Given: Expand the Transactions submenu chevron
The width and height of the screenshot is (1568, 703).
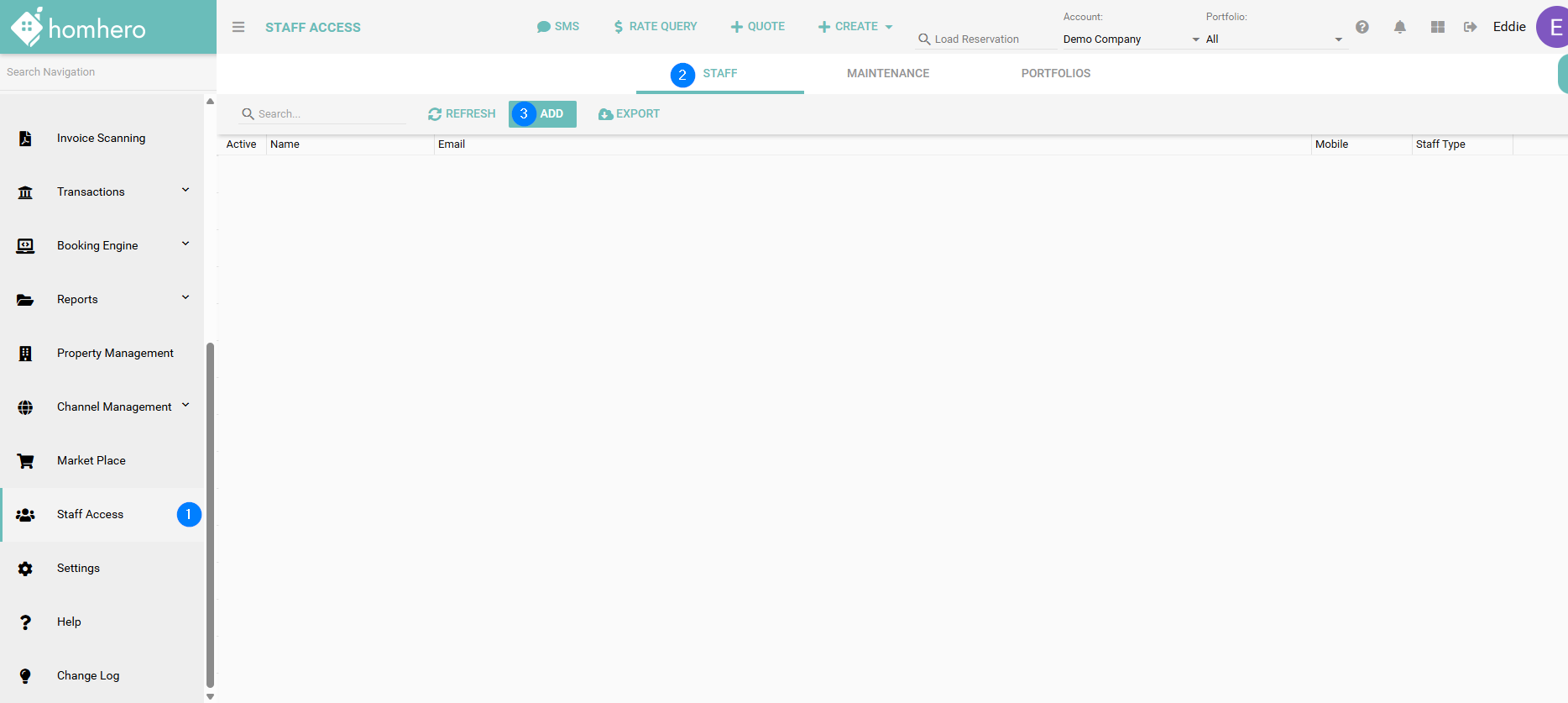Looking at the screenshot, I should pos(186,191).
